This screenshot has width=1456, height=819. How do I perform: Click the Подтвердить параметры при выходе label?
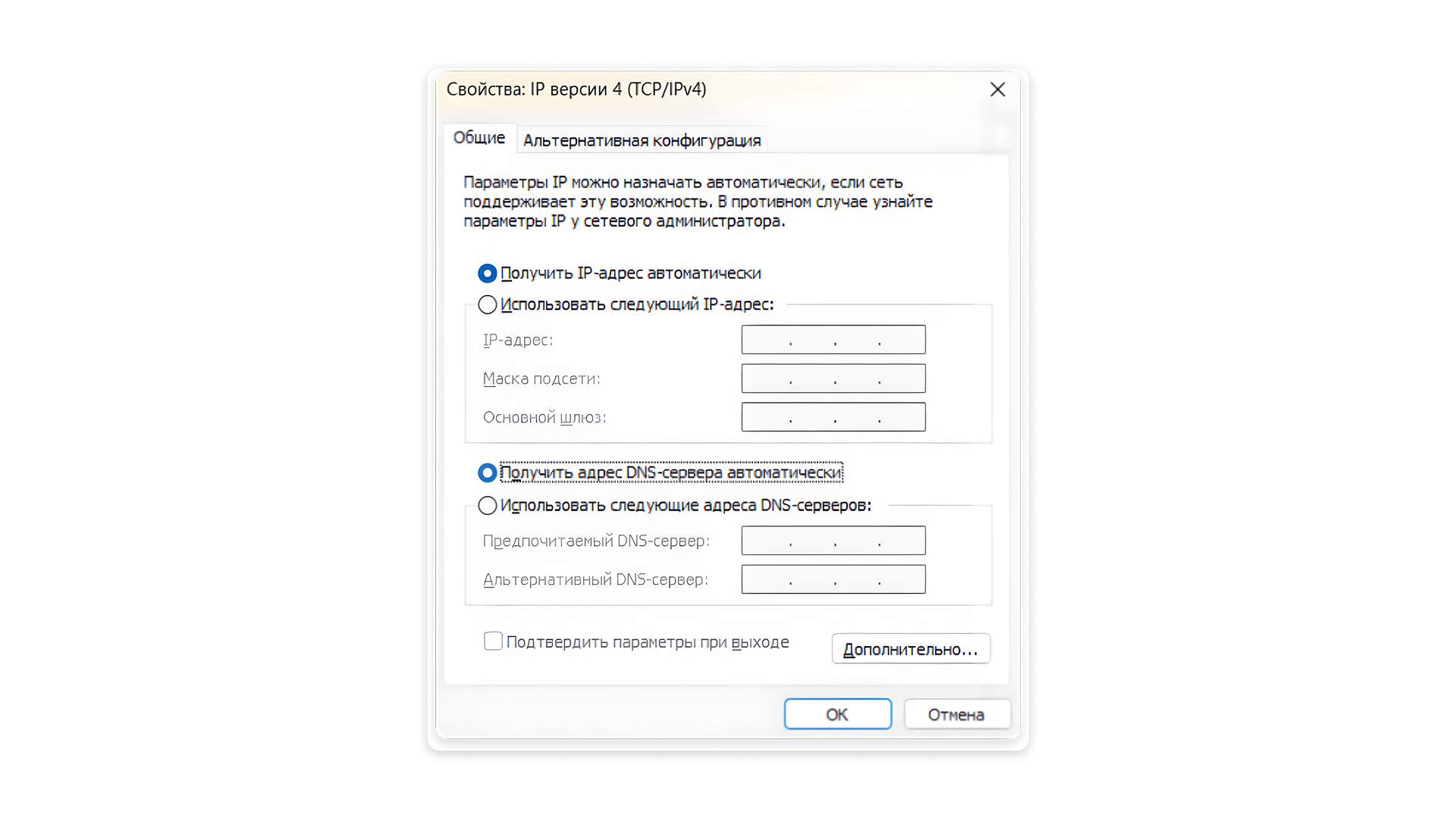click(x=647, y=642)
